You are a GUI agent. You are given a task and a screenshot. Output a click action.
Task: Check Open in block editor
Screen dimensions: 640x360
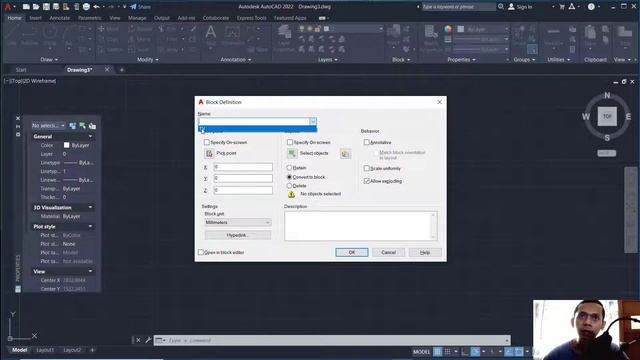point(201,252)
